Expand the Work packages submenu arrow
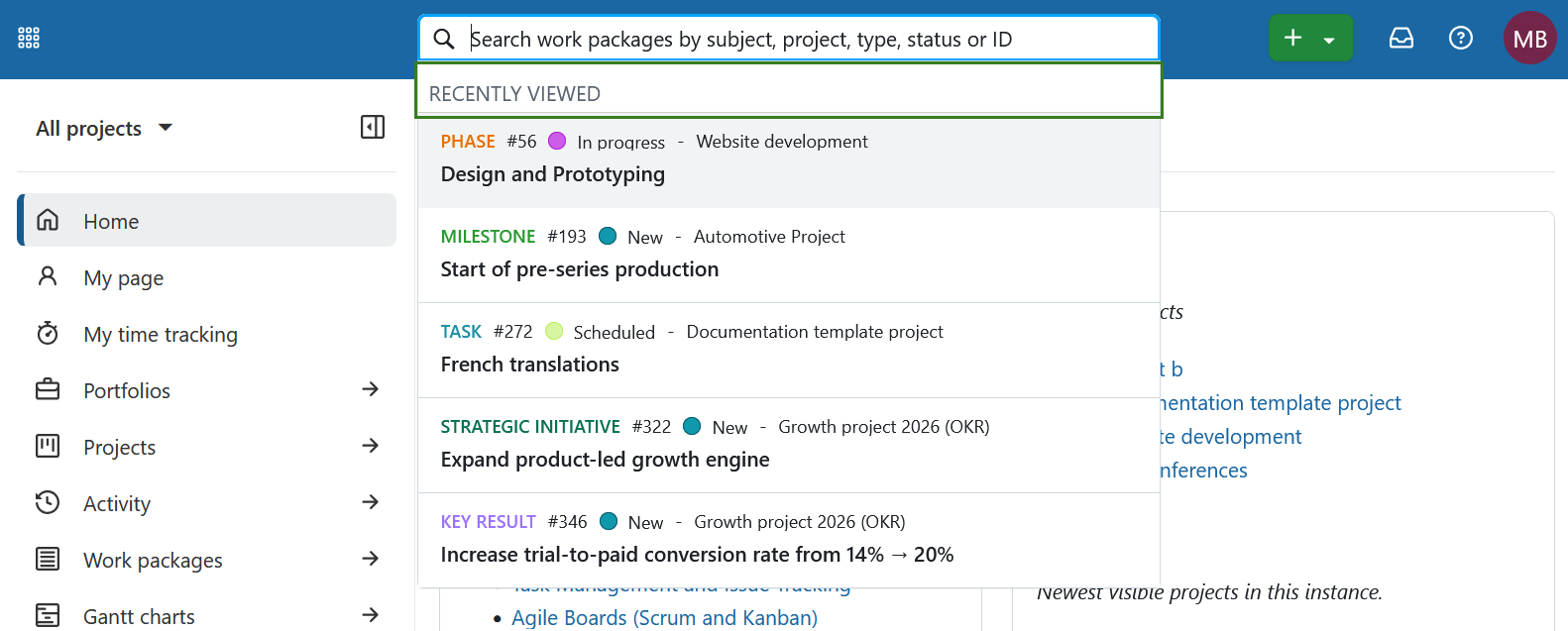Screen dimensions: 1568x631 coord(371,559)
